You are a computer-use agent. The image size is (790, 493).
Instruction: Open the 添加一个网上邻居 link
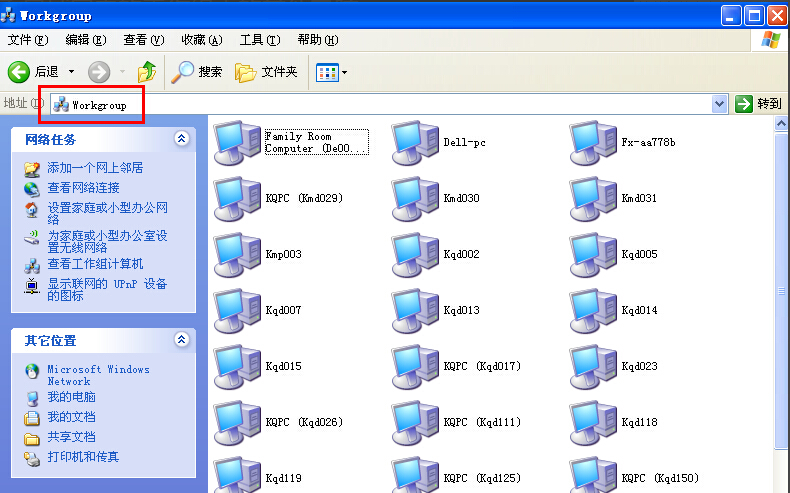95,168
